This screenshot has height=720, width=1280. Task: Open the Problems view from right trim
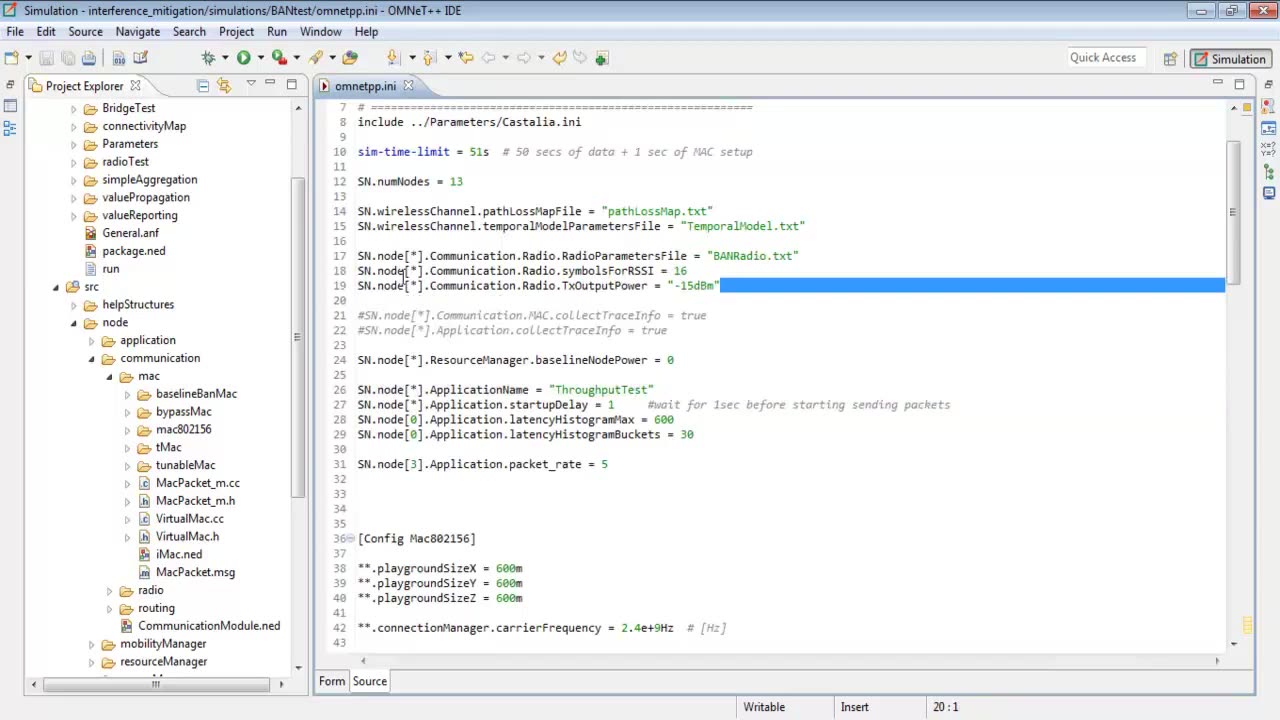pos(1268,105)
